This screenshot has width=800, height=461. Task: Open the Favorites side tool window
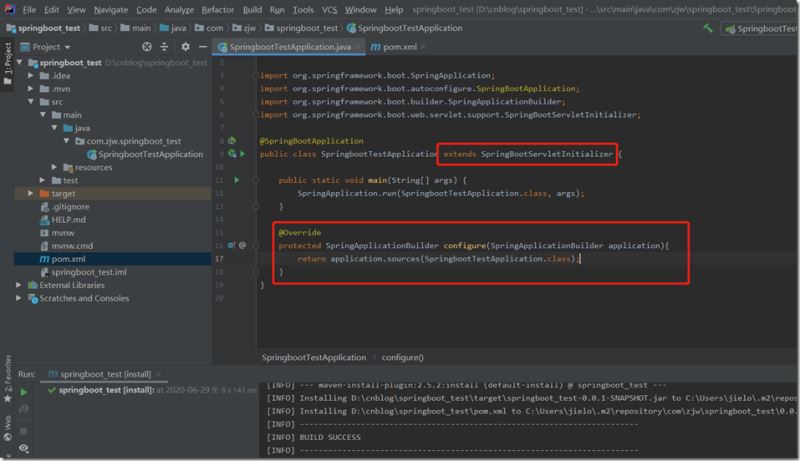tap(7, 376)
